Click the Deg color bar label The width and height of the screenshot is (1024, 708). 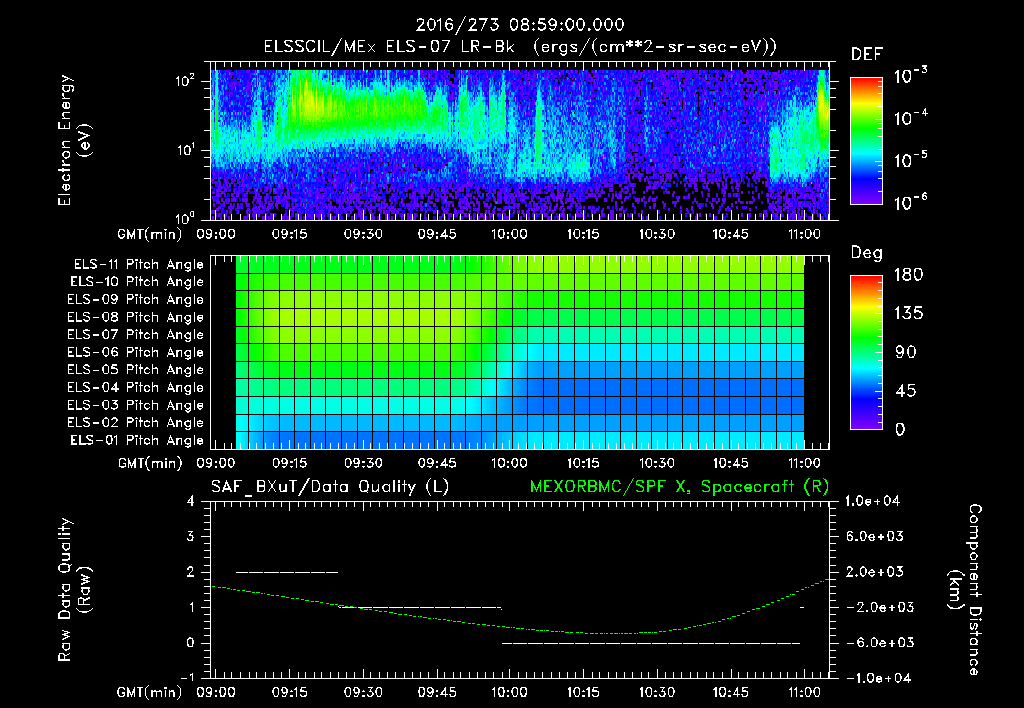click(867, 253)
